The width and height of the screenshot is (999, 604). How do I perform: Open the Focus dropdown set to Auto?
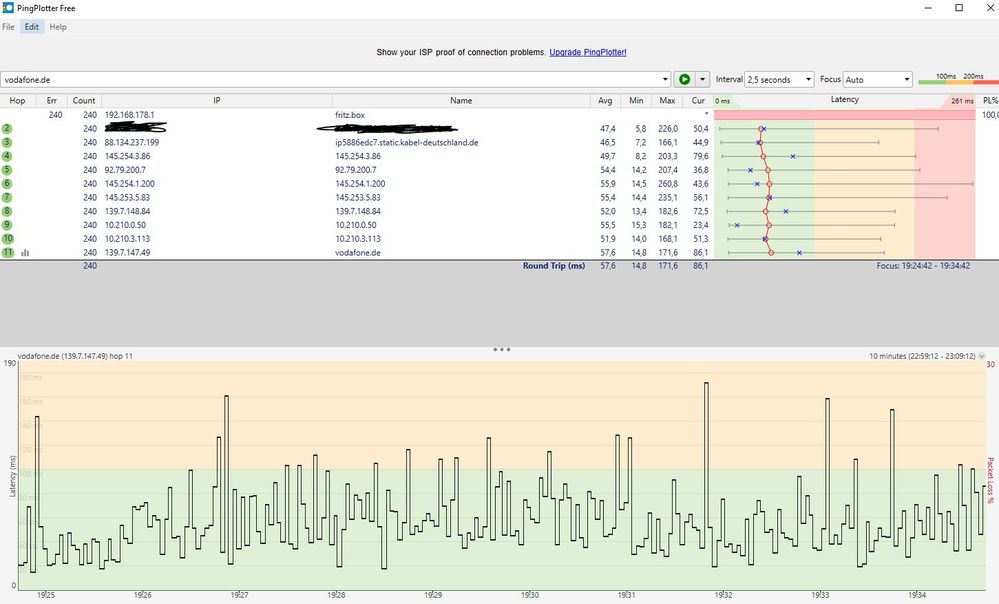click(878, 80)
